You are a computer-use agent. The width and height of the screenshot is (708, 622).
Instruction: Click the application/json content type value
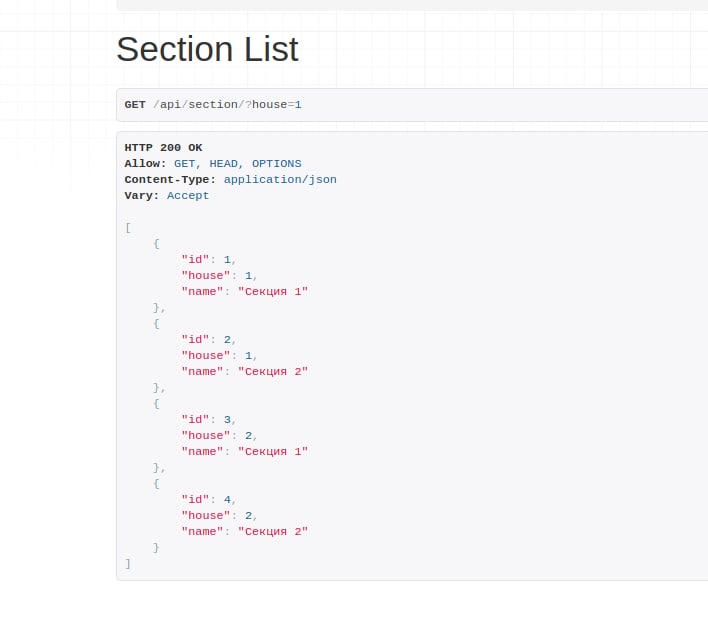pos(280,180)
